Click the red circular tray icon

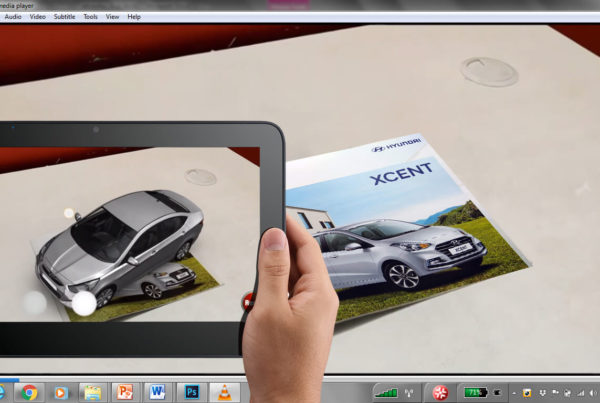[440, 391]
